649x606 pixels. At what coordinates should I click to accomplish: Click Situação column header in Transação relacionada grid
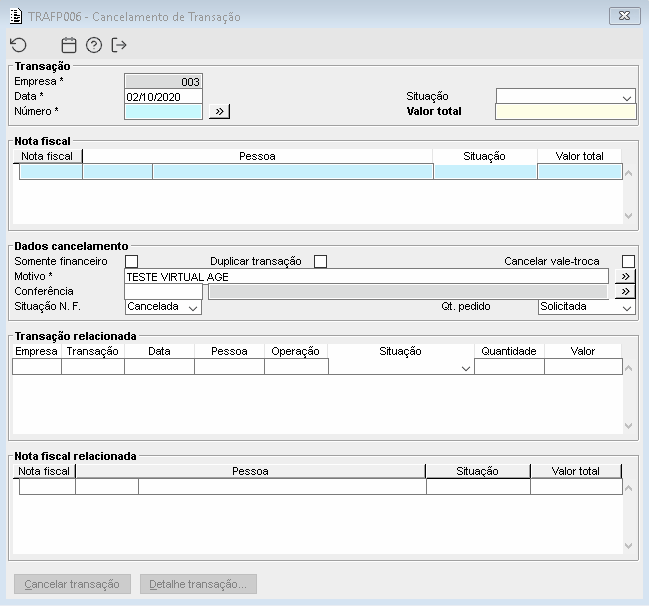point(400,351)
